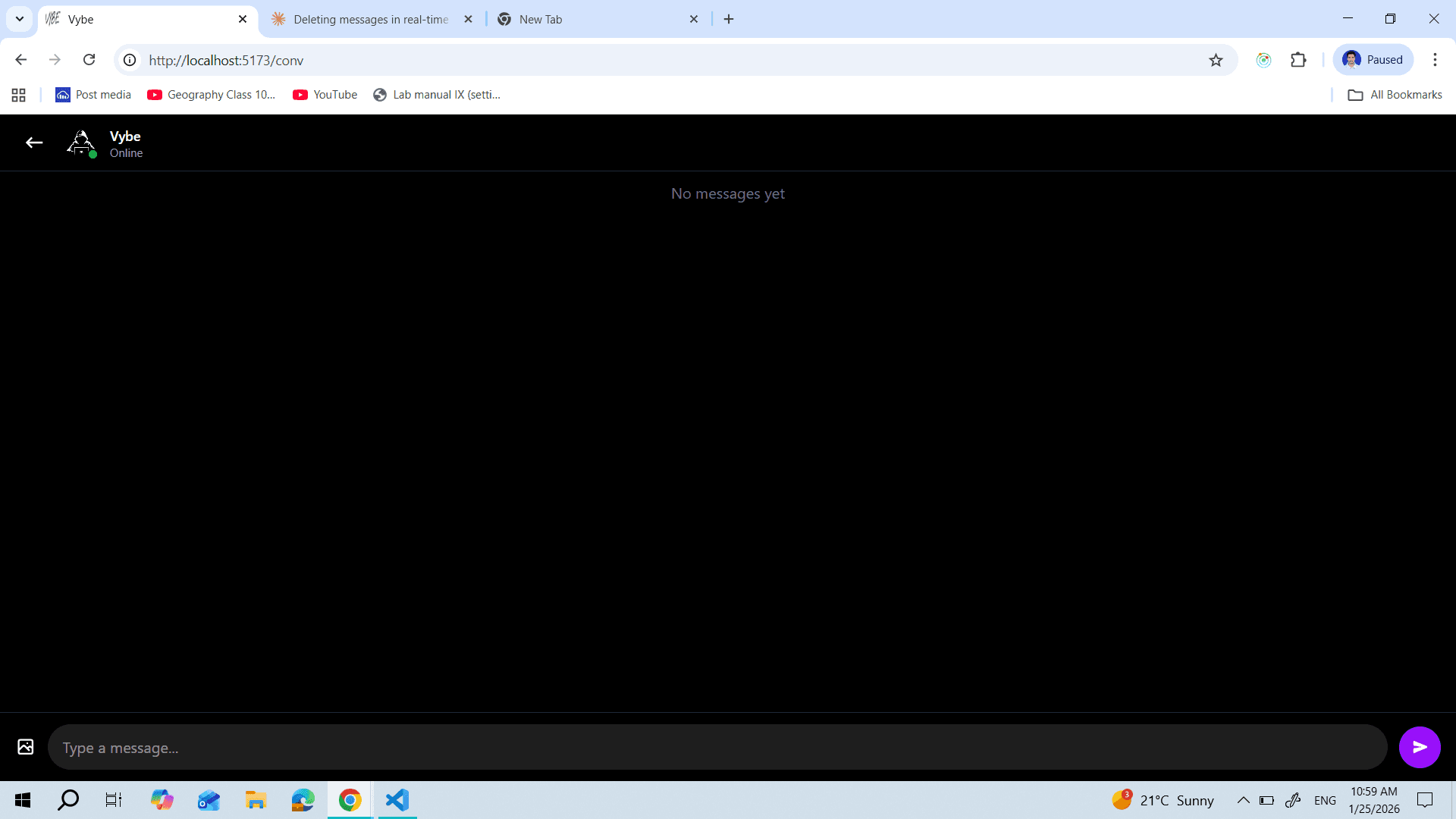Open the All Bookmarks folder
Viewport: 1456px width, 819px height.
coord(1395,95)
